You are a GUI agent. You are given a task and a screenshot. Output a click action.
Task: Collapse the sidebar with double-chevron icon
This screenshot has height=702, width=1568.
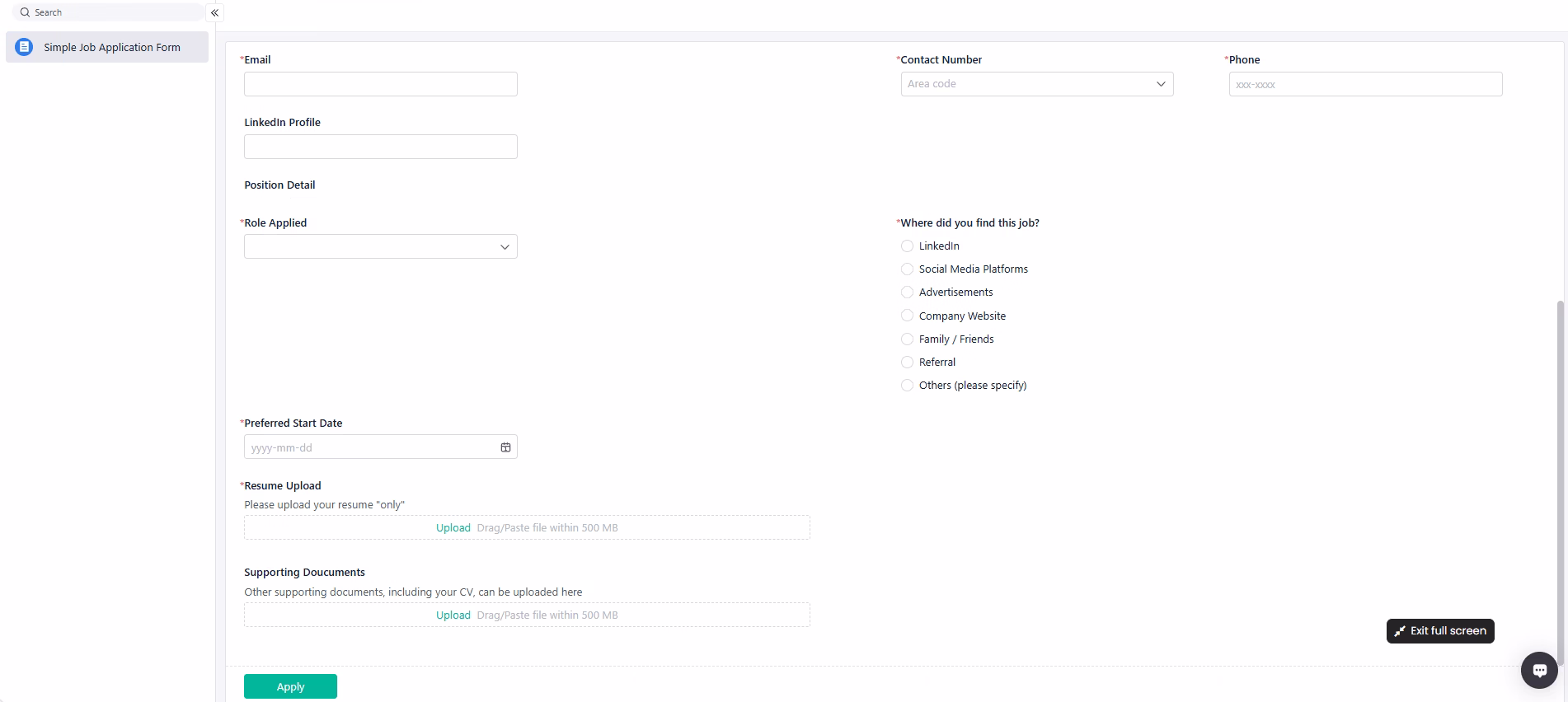(x=214, y=12)
